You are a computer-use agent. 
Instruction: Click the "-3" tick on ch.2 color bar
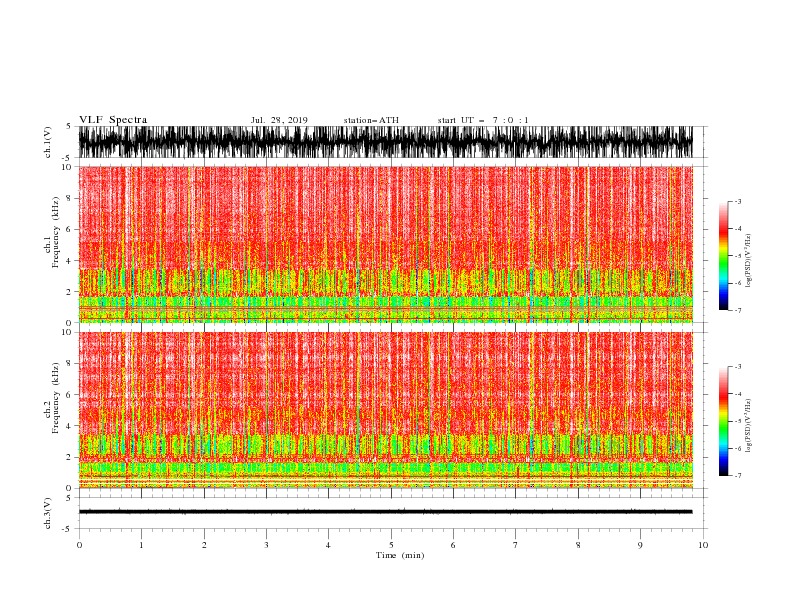738,367
